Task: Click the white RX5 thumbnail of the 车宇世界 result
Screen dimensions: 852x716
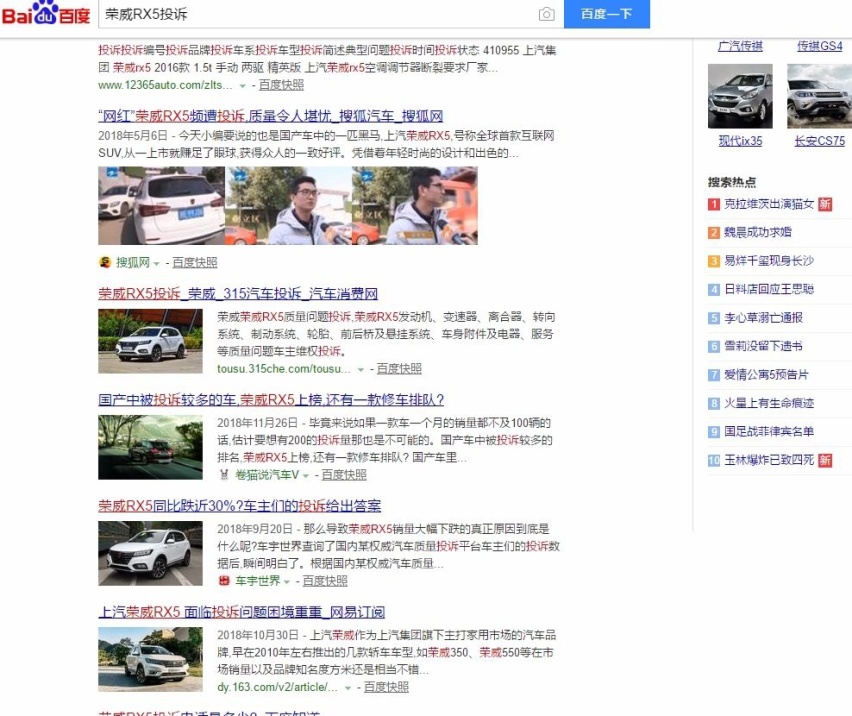Action: coord(151,554)
